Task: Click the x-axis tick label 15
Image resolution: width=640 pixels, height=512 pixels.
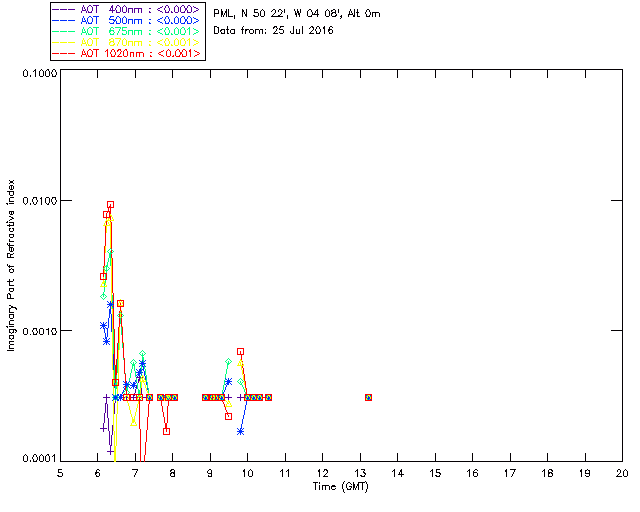Action: click(x=435, y=473)
